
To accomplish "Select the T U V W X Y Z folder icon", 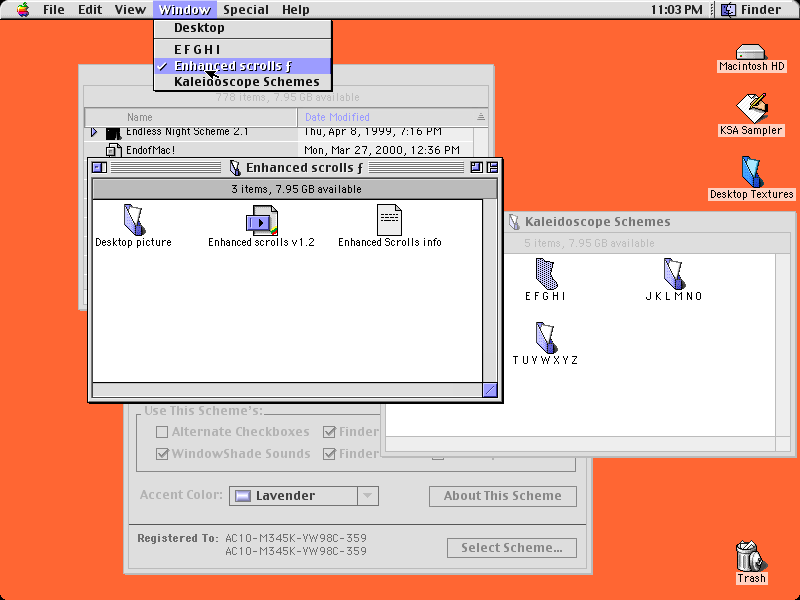I will pos(545,338).
